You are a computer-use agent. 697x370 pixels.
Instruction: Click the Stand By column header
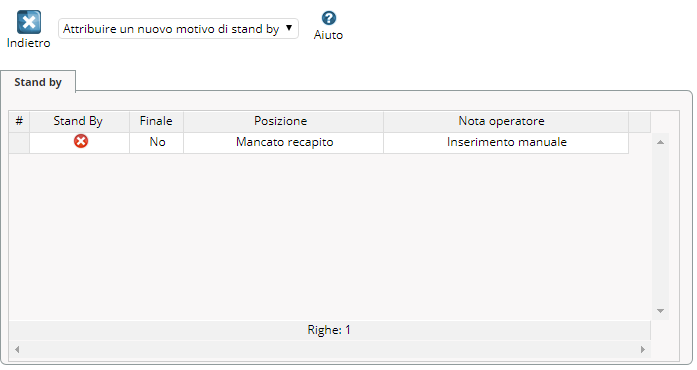coord(79,121)
